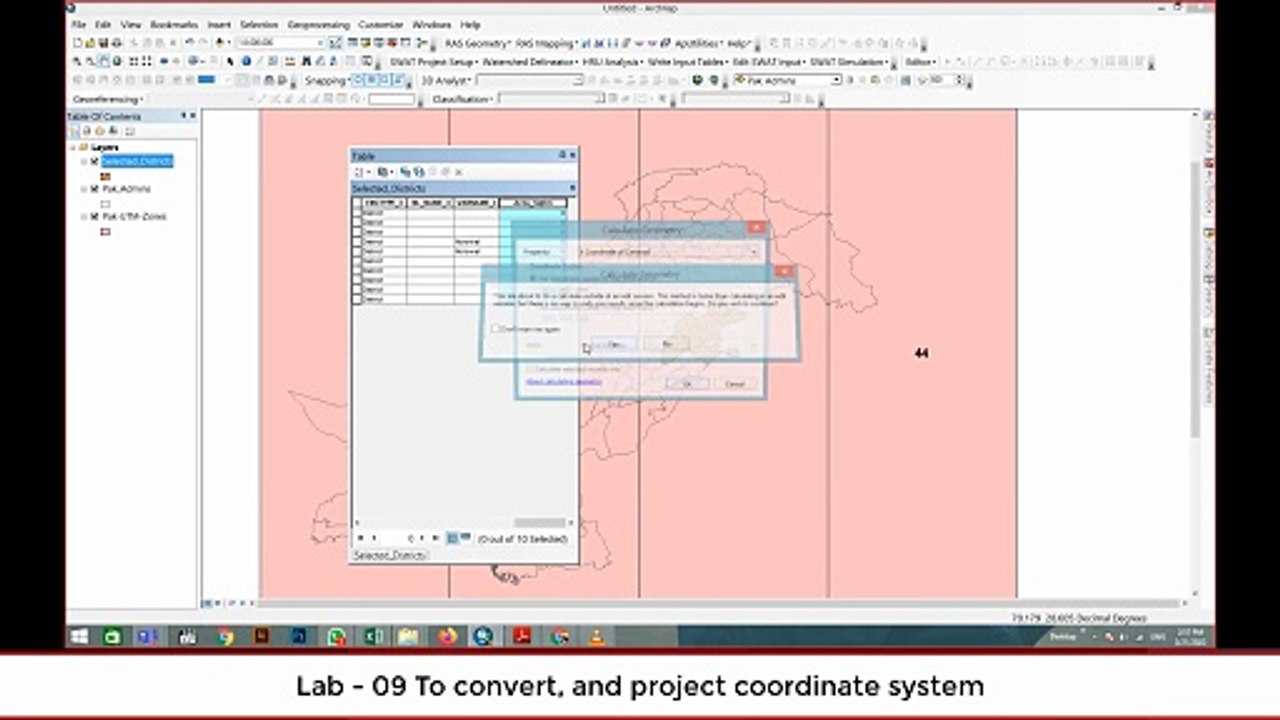Image resolution: width=1280 pixels, height=720 pixels.
Task: Select the Zoom Out tool
Action: (x=90, y=61)
